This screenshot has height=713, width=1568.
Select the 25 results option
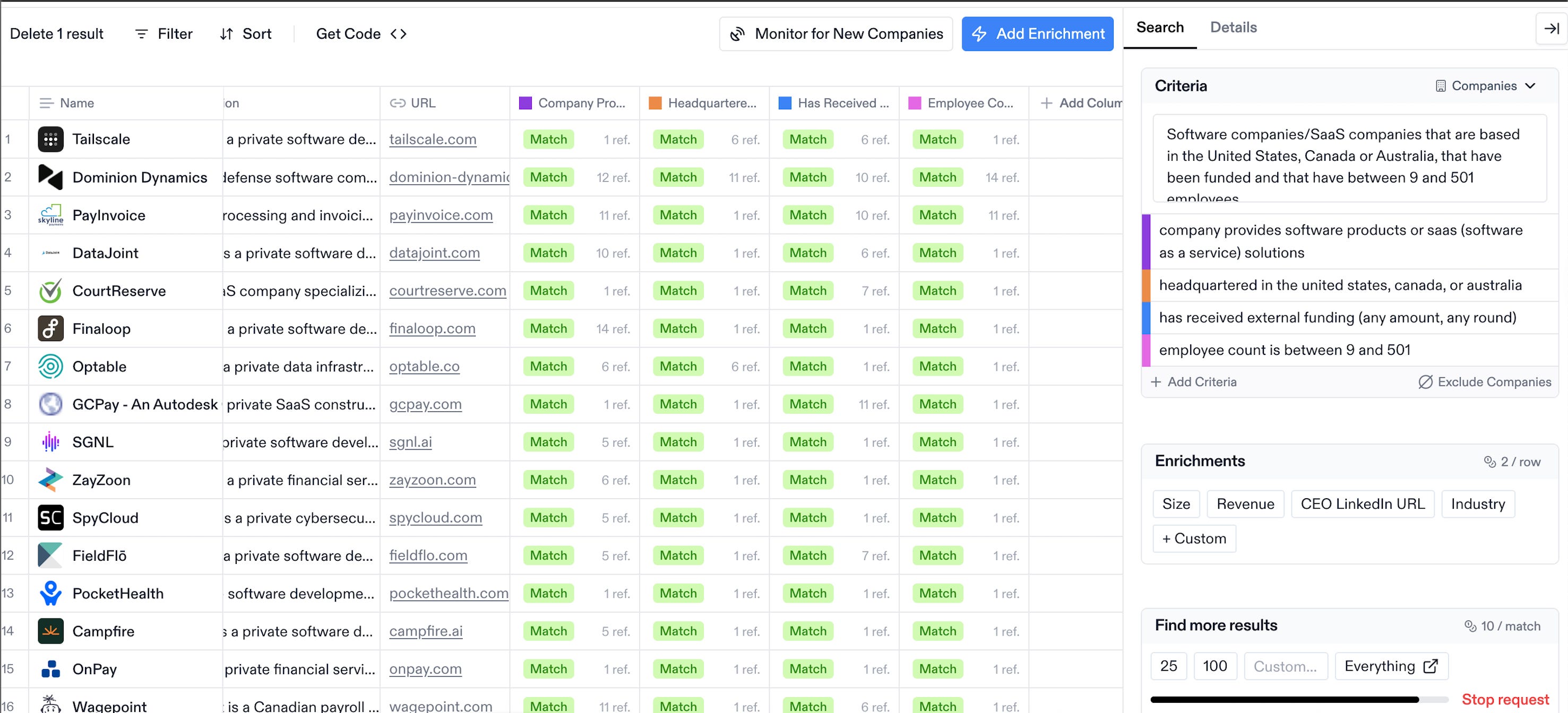(1168, 666)
